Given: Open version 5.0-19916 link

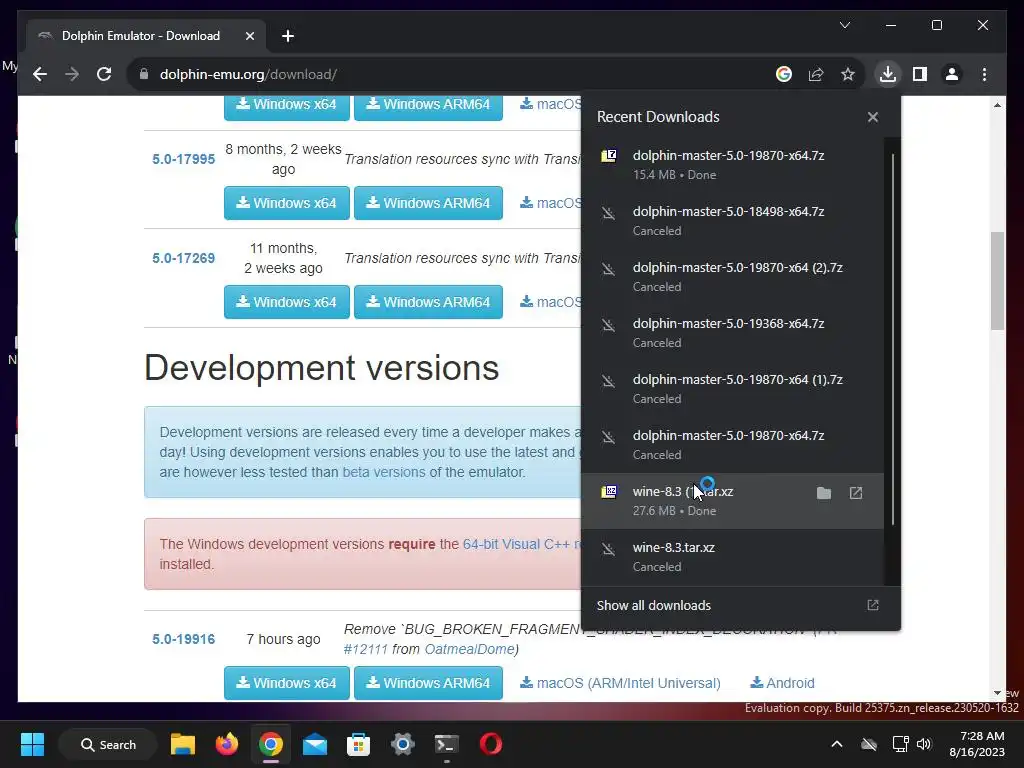Looking at the screenshot, I should (x=184, y=639).
